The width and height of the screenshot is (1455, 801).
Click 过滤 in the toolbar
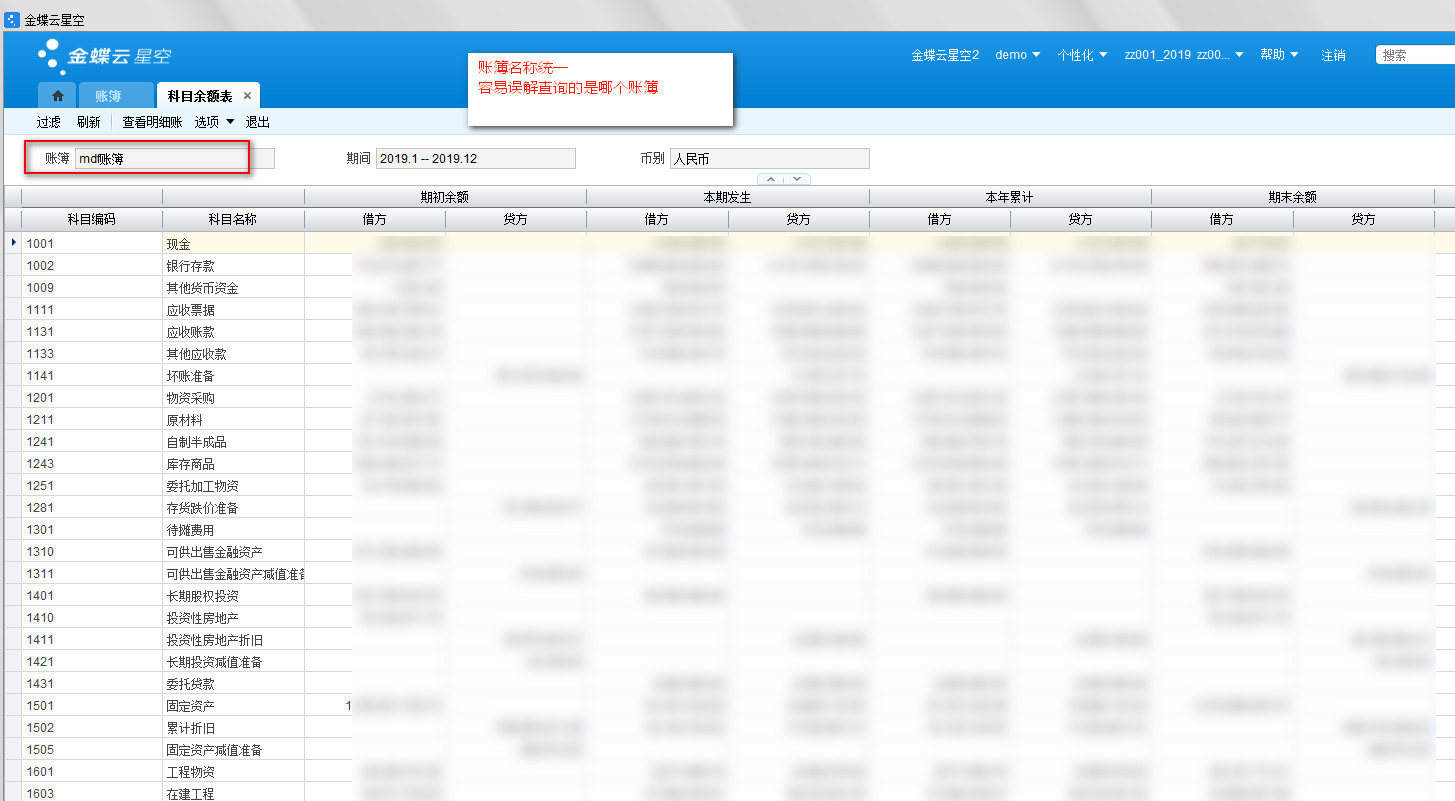pos(49,122)
